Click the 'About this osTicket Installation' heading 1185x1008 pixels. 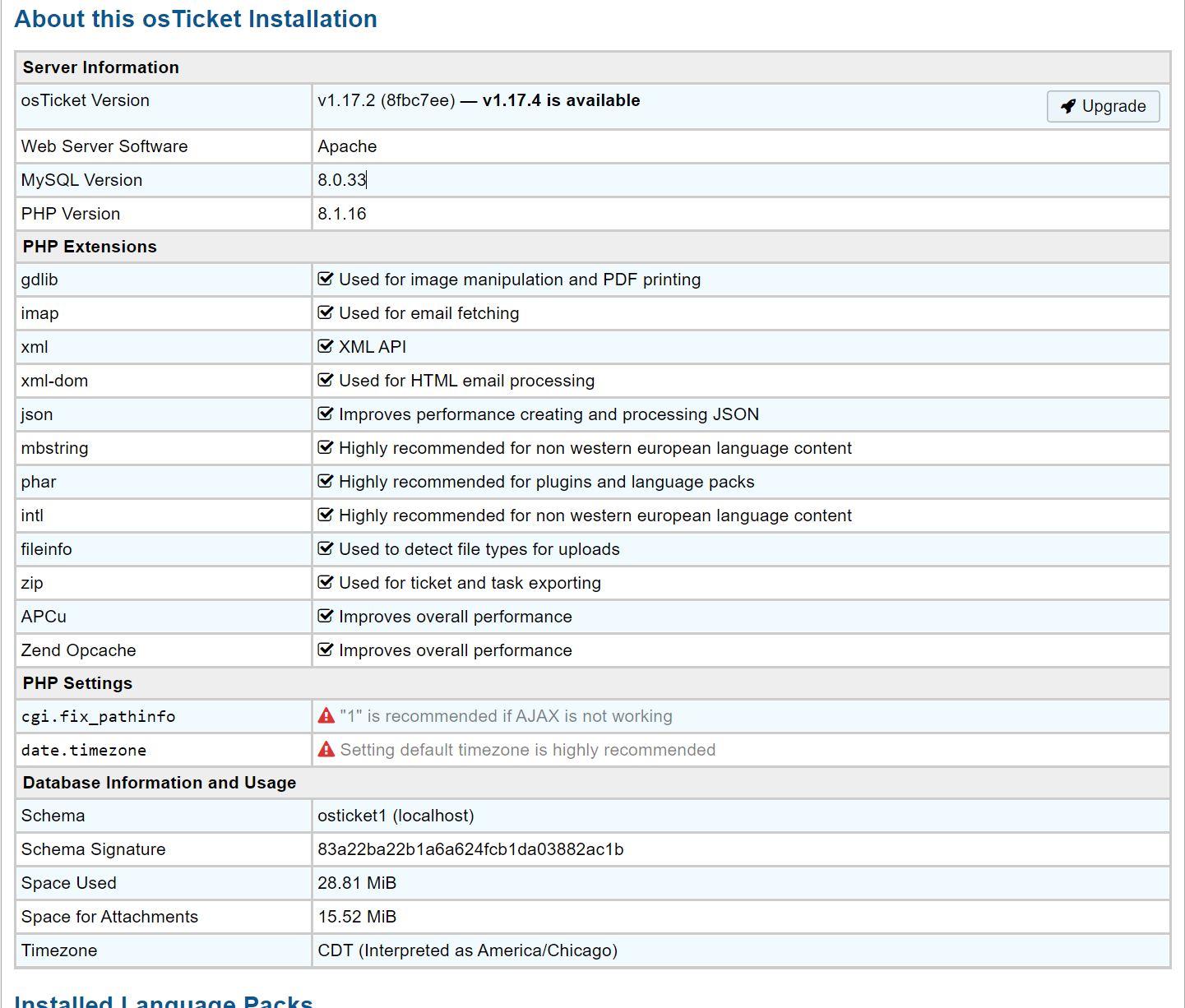pos(196,19)
